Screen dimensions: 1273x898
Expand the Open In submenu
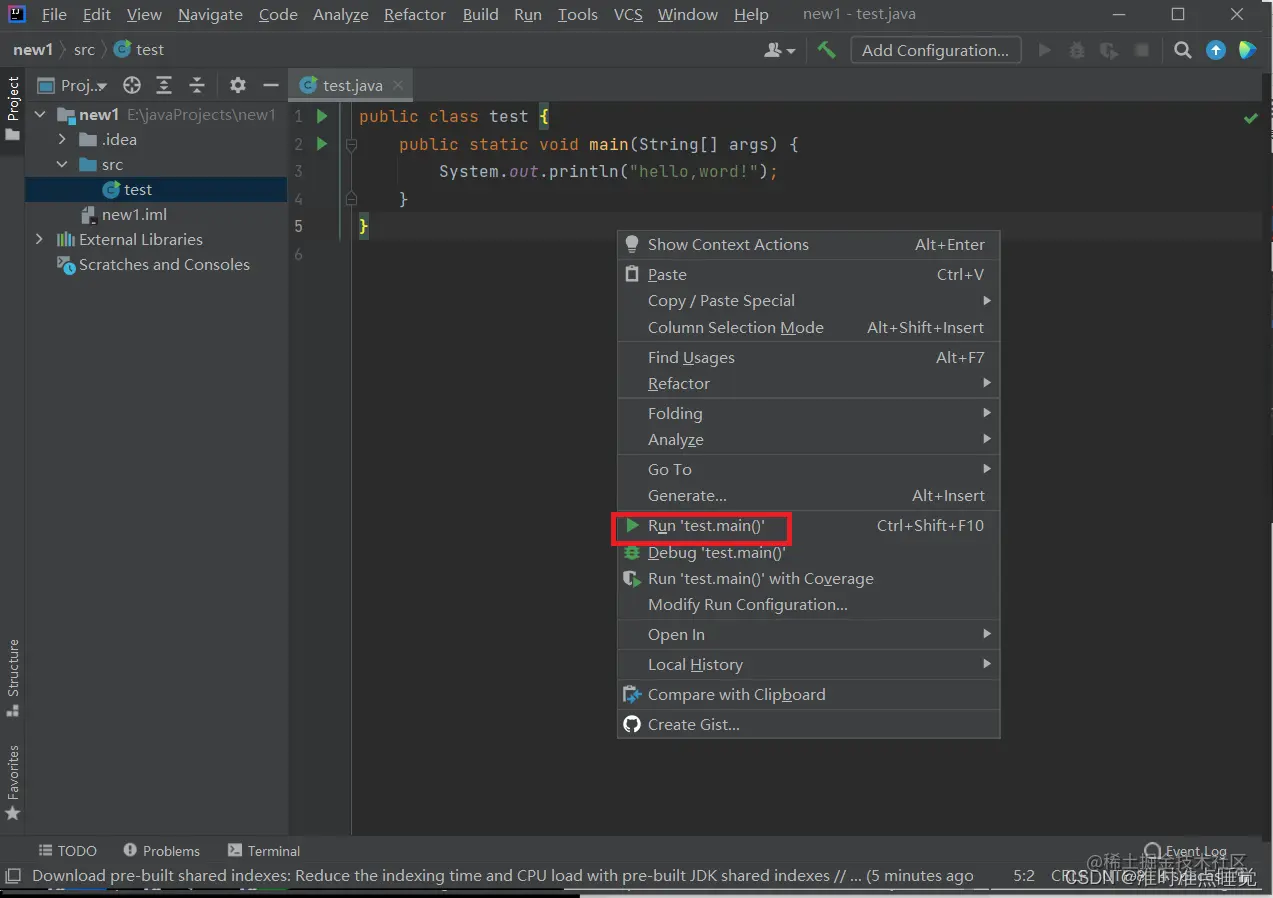[x=809, y=635]
